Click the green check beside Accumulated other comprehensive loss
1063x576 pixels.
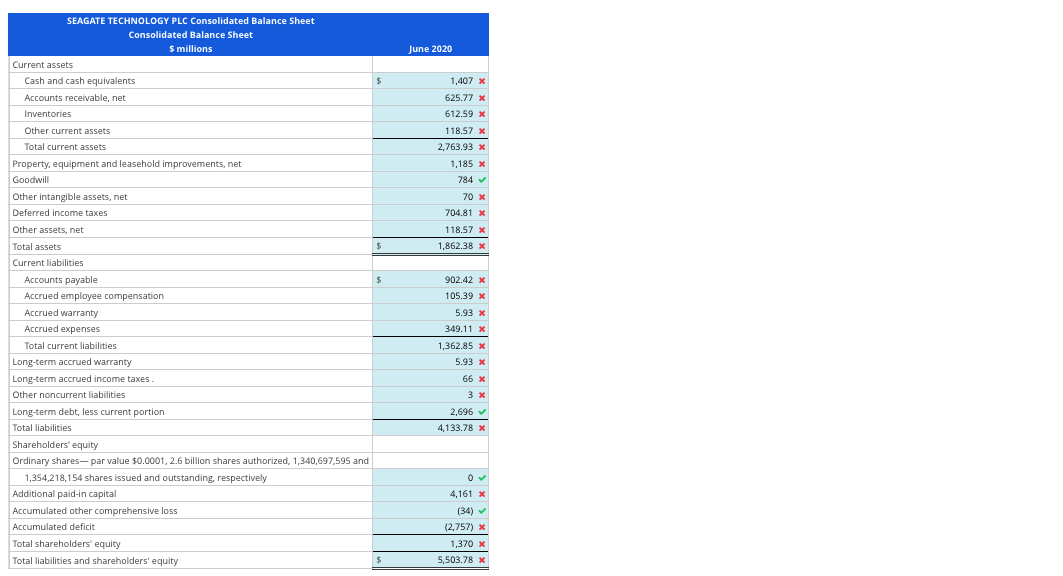click(482, 511)
